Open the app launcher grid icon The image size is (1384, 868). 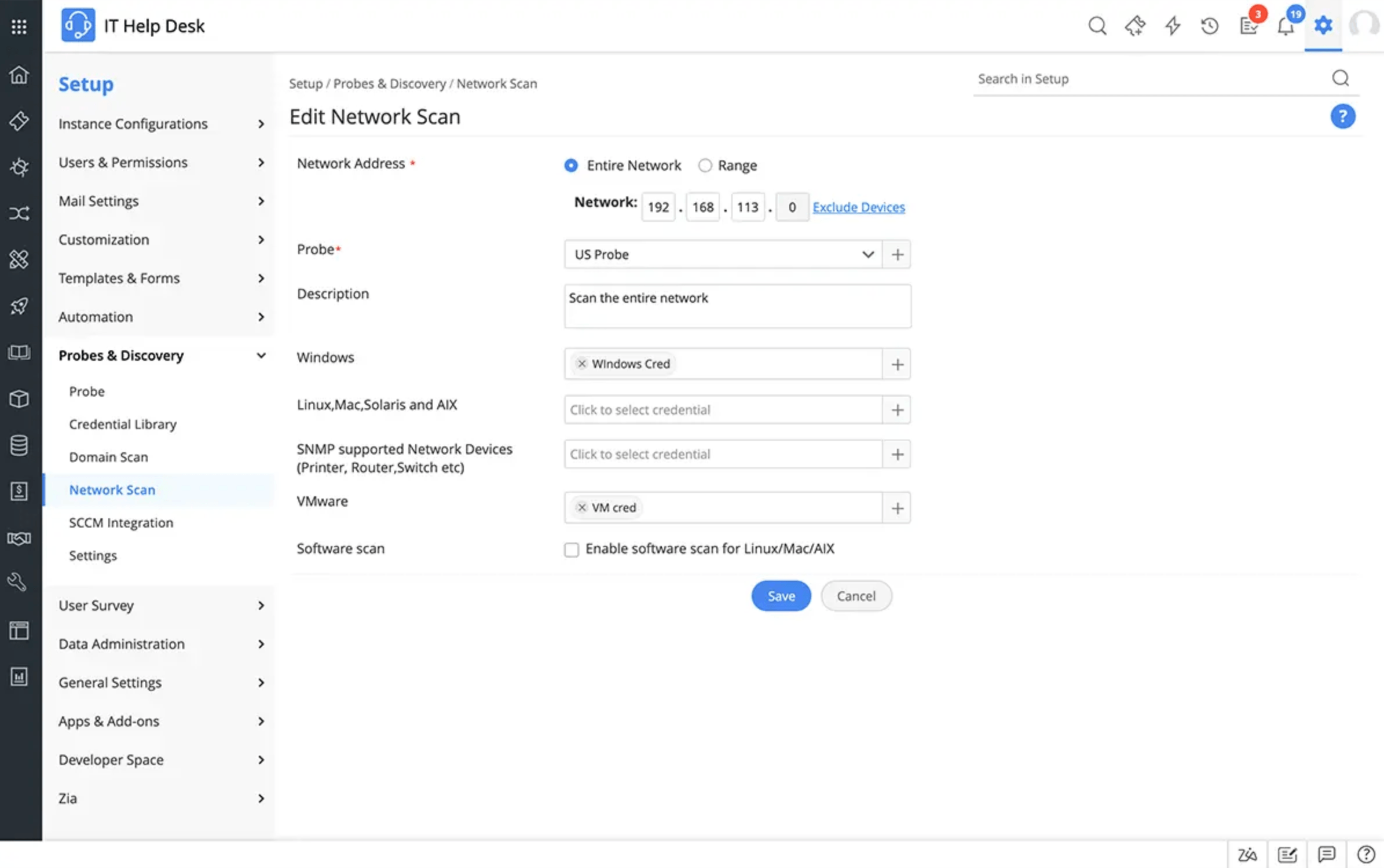[19, 26]
